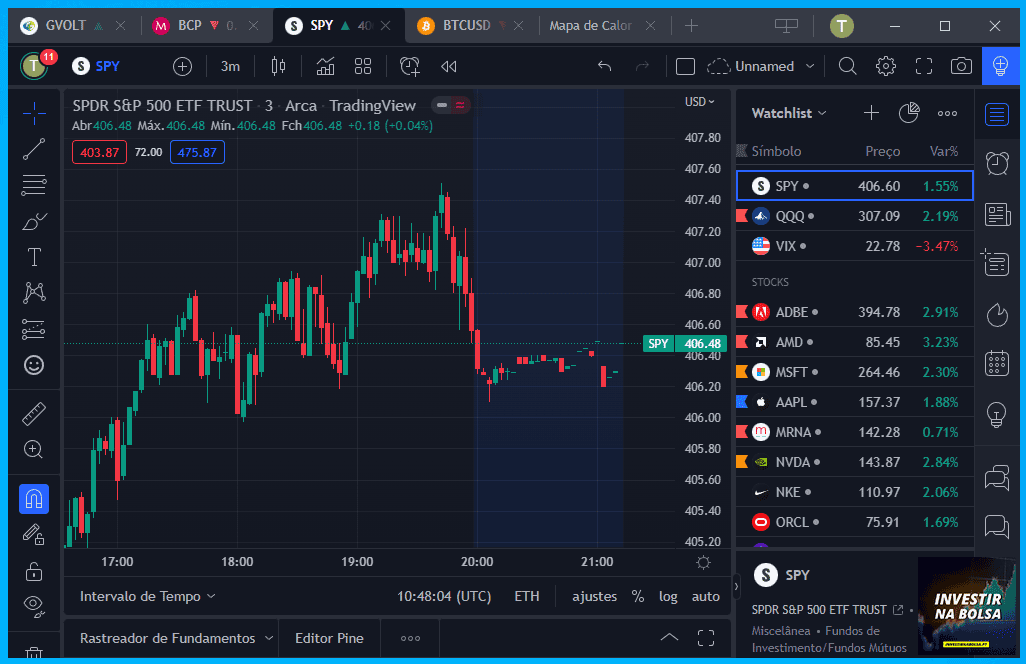This screenshot has width=1026, height=664.
Task: Select the trend line drawing tool
Action: [x=34, y=149]
